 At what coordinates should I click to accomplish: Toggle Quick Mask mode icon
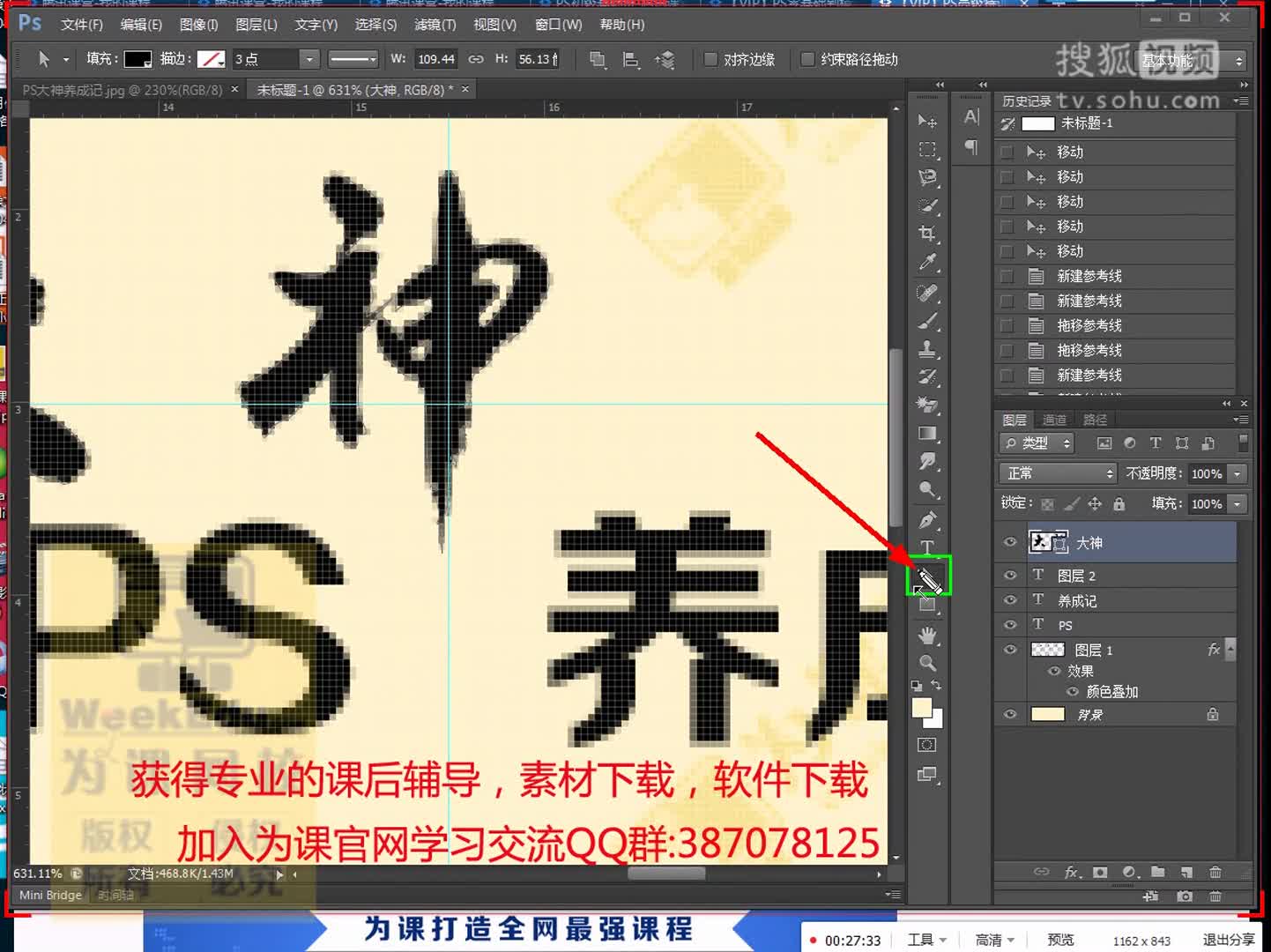[927, 745]
